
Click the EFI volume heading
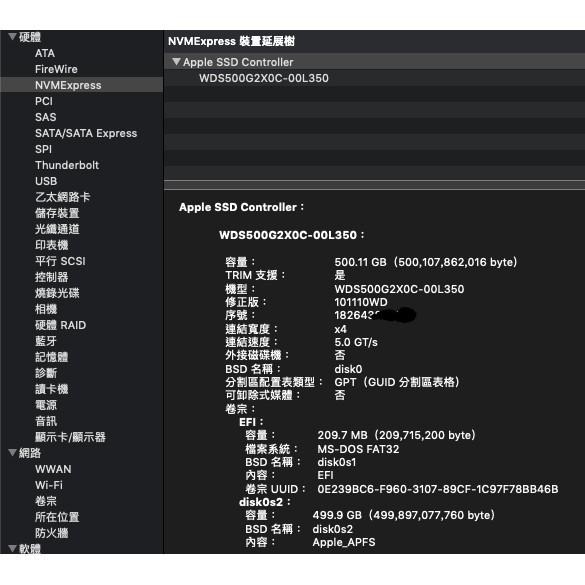pos(251,422)
